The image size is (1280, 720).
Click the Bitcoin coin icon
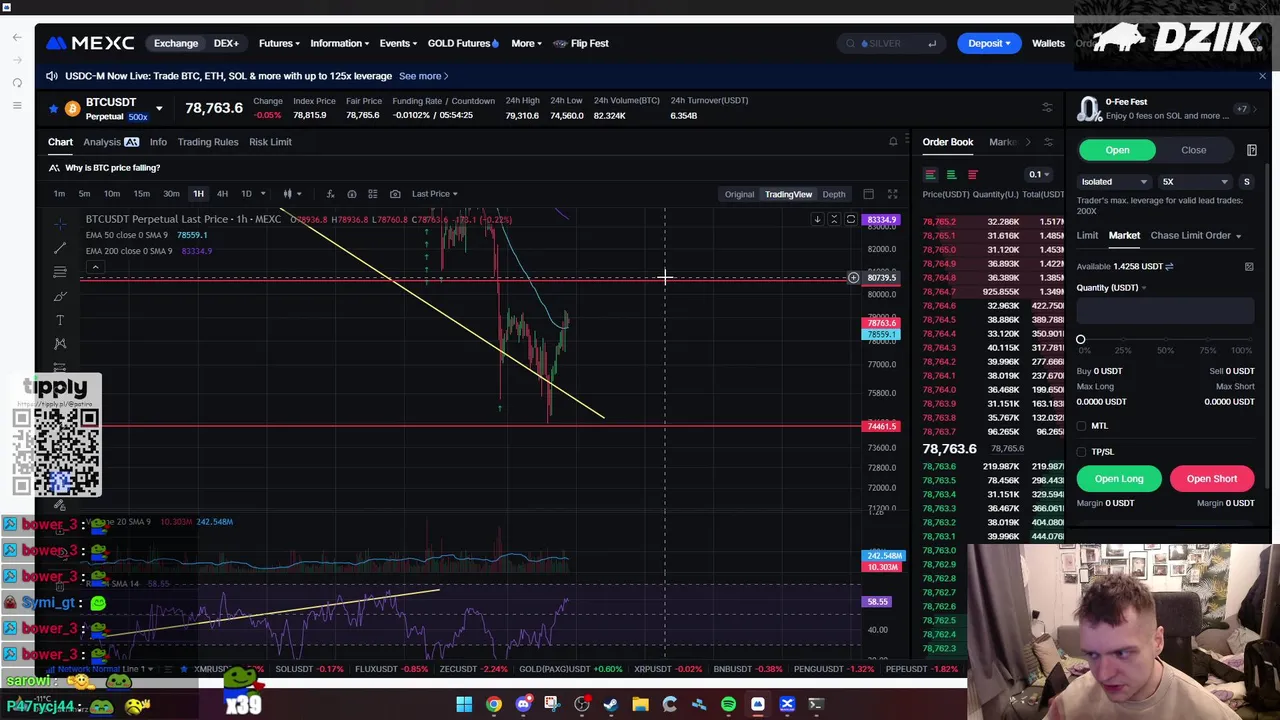point(72,108)
